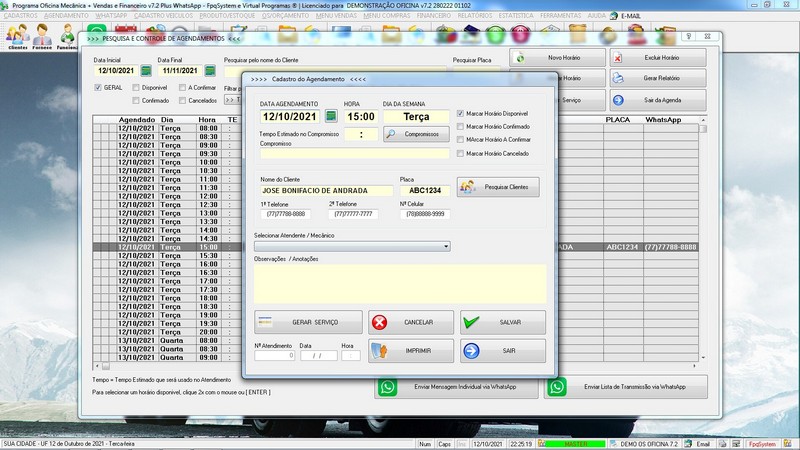Open the FINANCEIRO menu

(433, 16)
